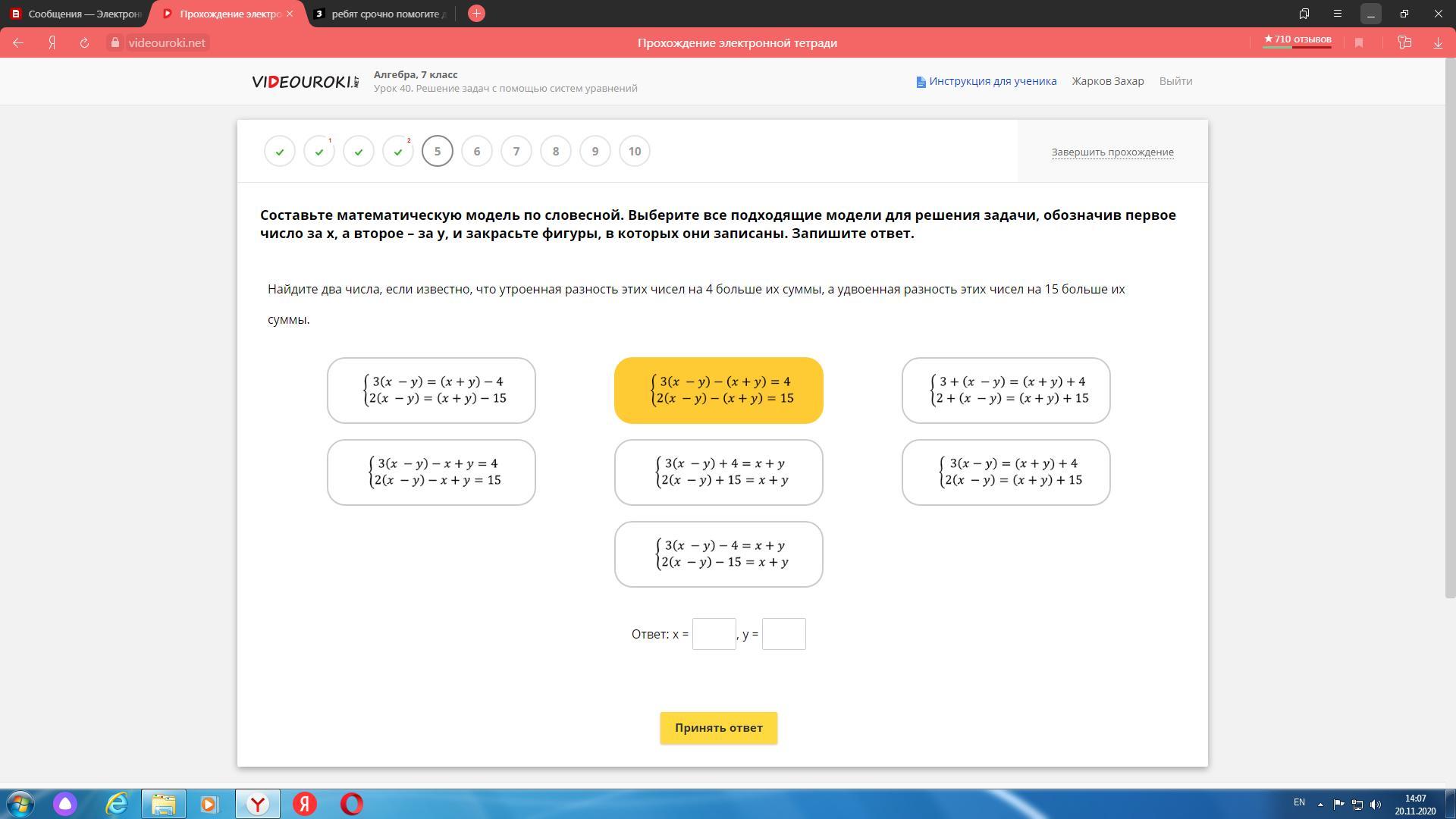Screen dimensions: 1456x819
Task: Open new tab with plus button
Action: (476, 14)
